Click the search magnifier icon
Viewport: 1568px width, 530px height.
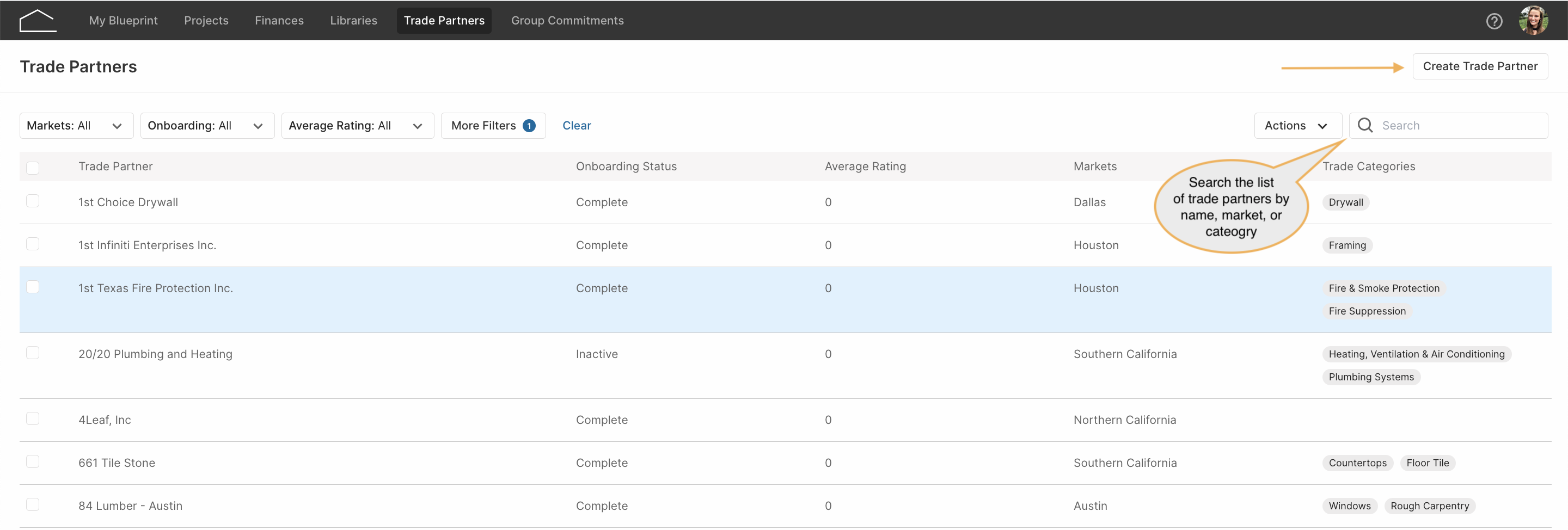point(1365,125)
